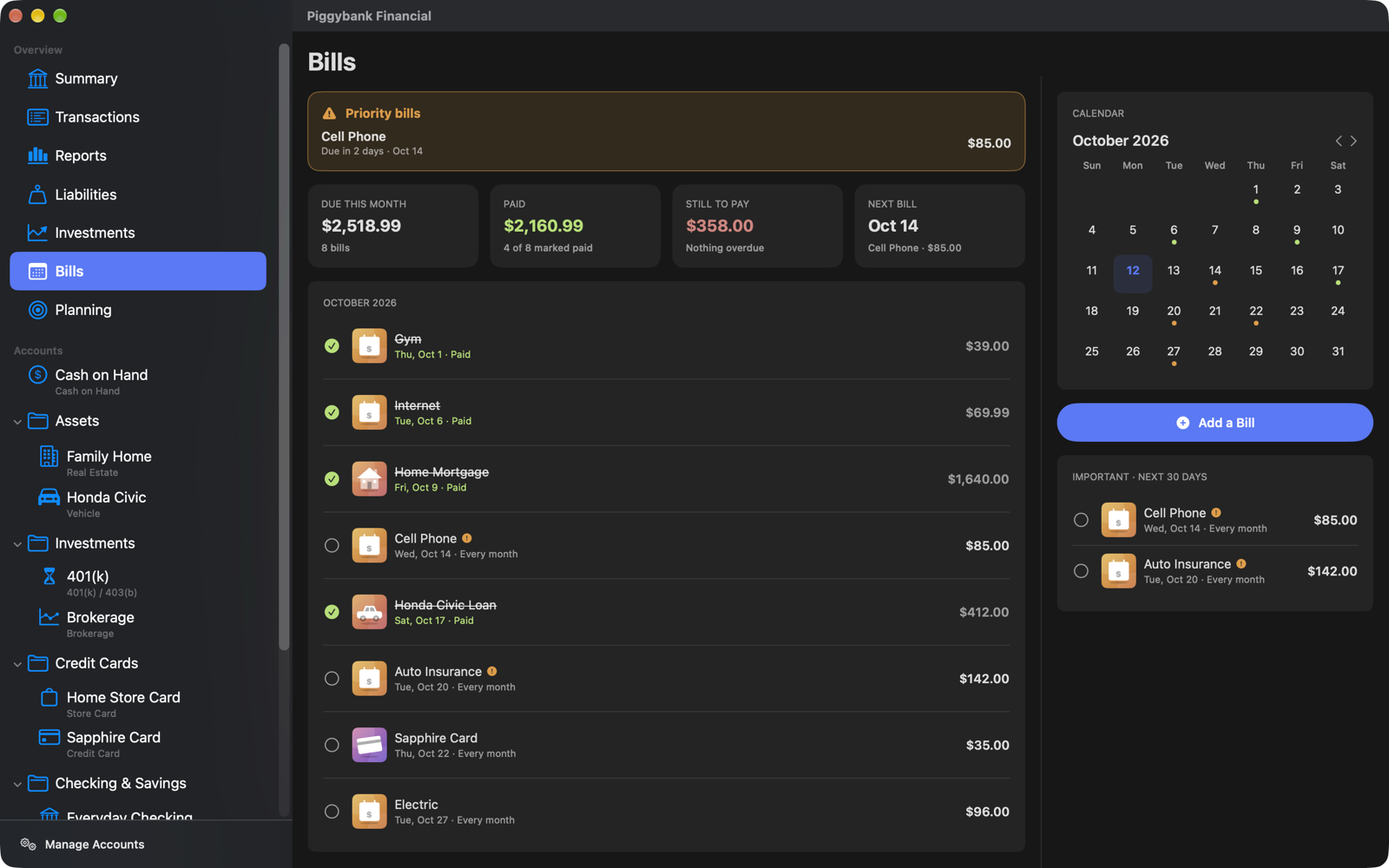Open the Transactions section label

(97, 117)
